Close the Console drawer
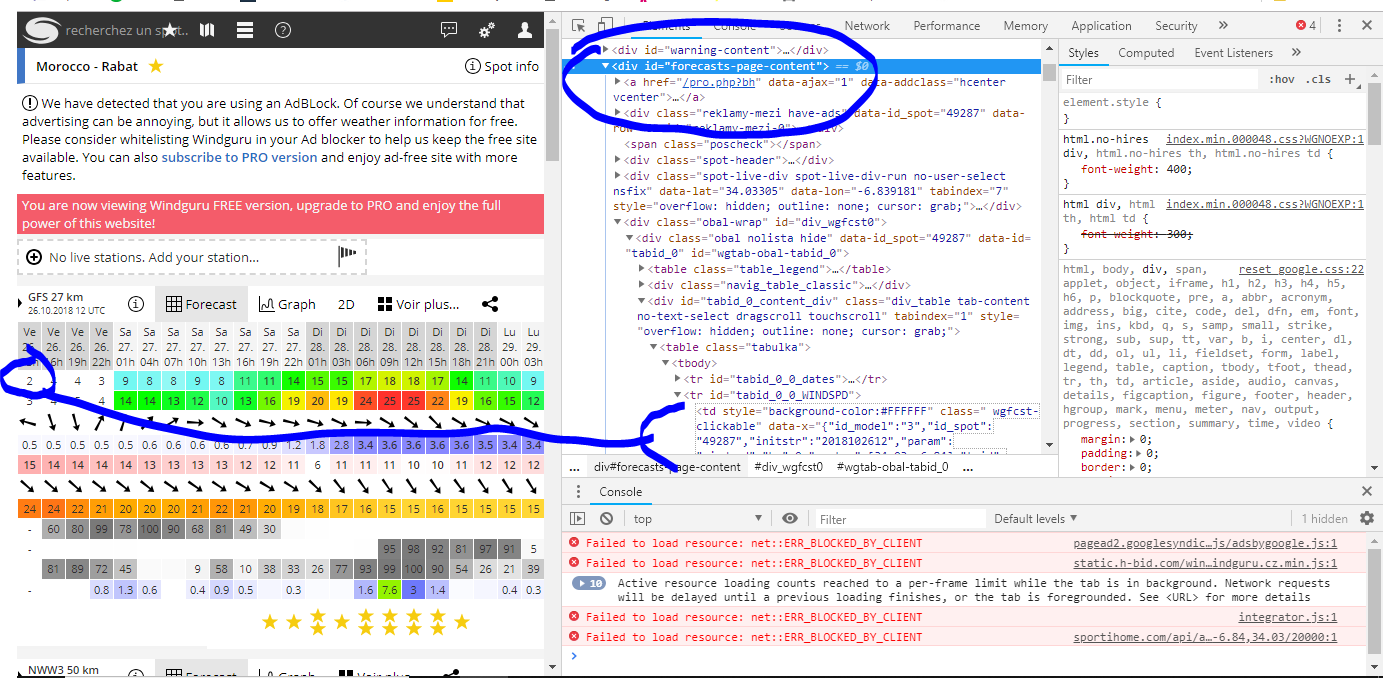The width and height of the screenshot is (1383, 678). coord(1367,492)
